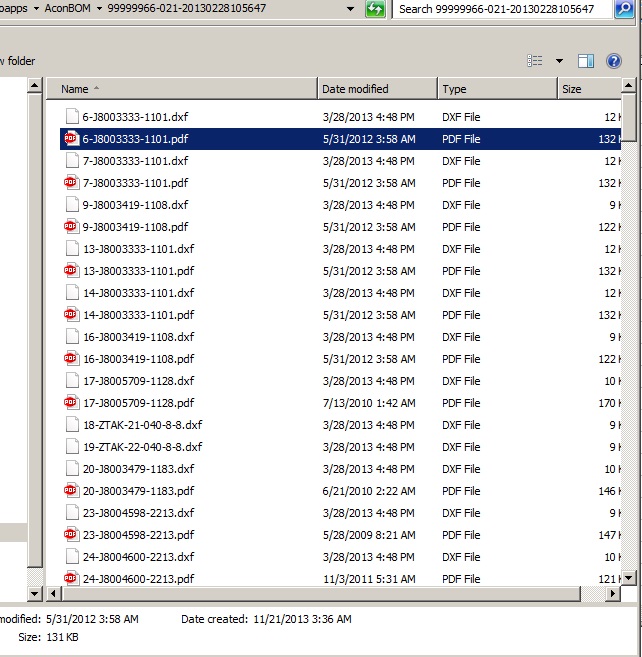The height and width of the screenshot is (657, 642).
Task: Click the file icon for 13-J8003333-1101.dxf
Action: 71,249
